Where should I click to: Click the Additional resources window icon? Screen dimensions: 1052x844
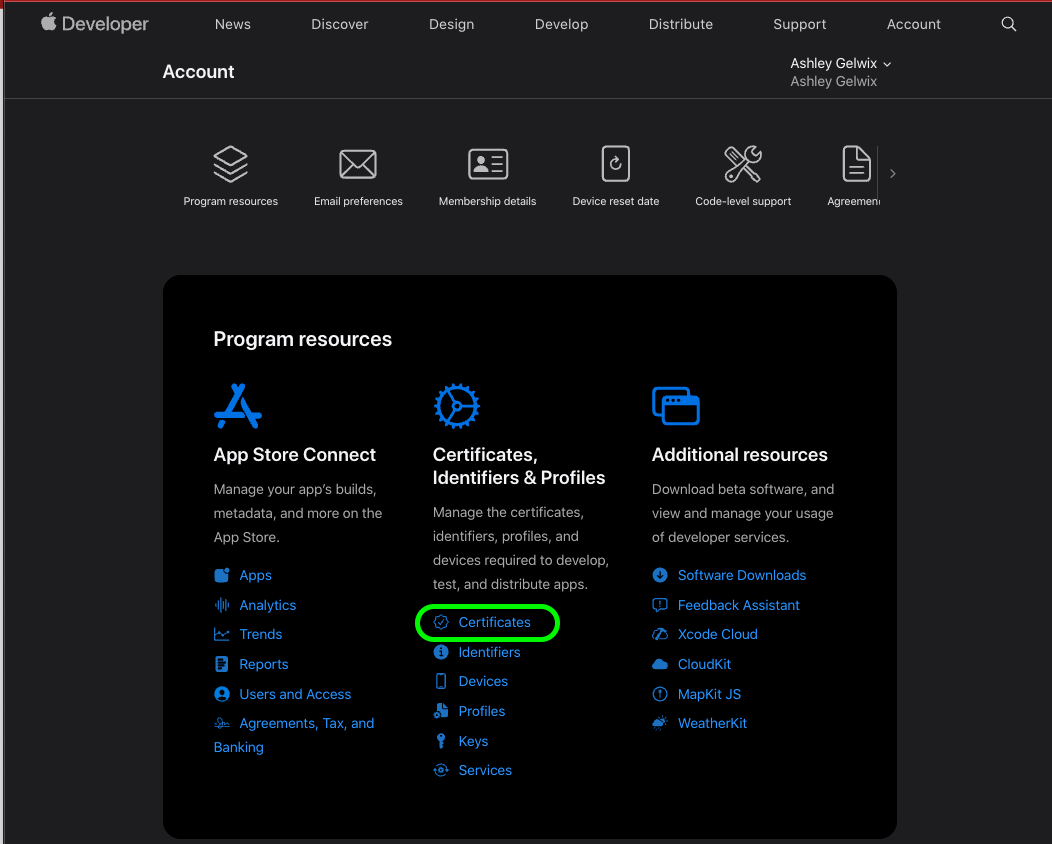coord(676,406)
